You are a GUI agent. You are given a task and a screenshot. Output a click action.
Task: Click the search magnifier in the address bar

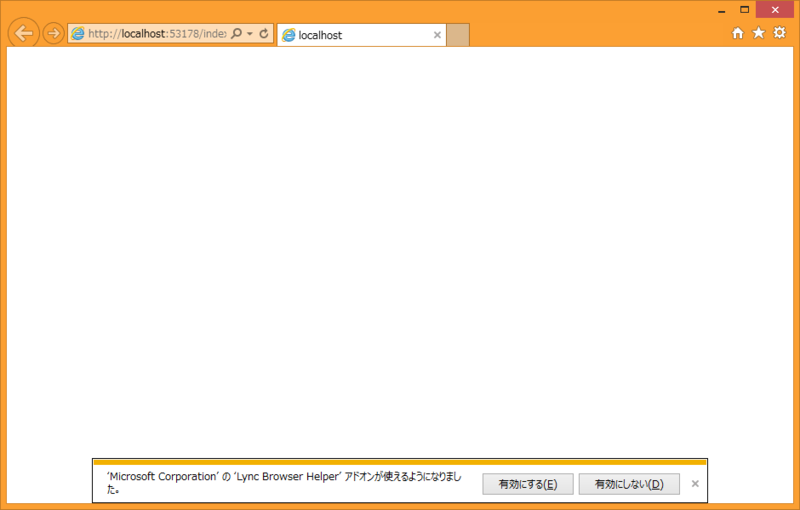(x=236, y=34)
